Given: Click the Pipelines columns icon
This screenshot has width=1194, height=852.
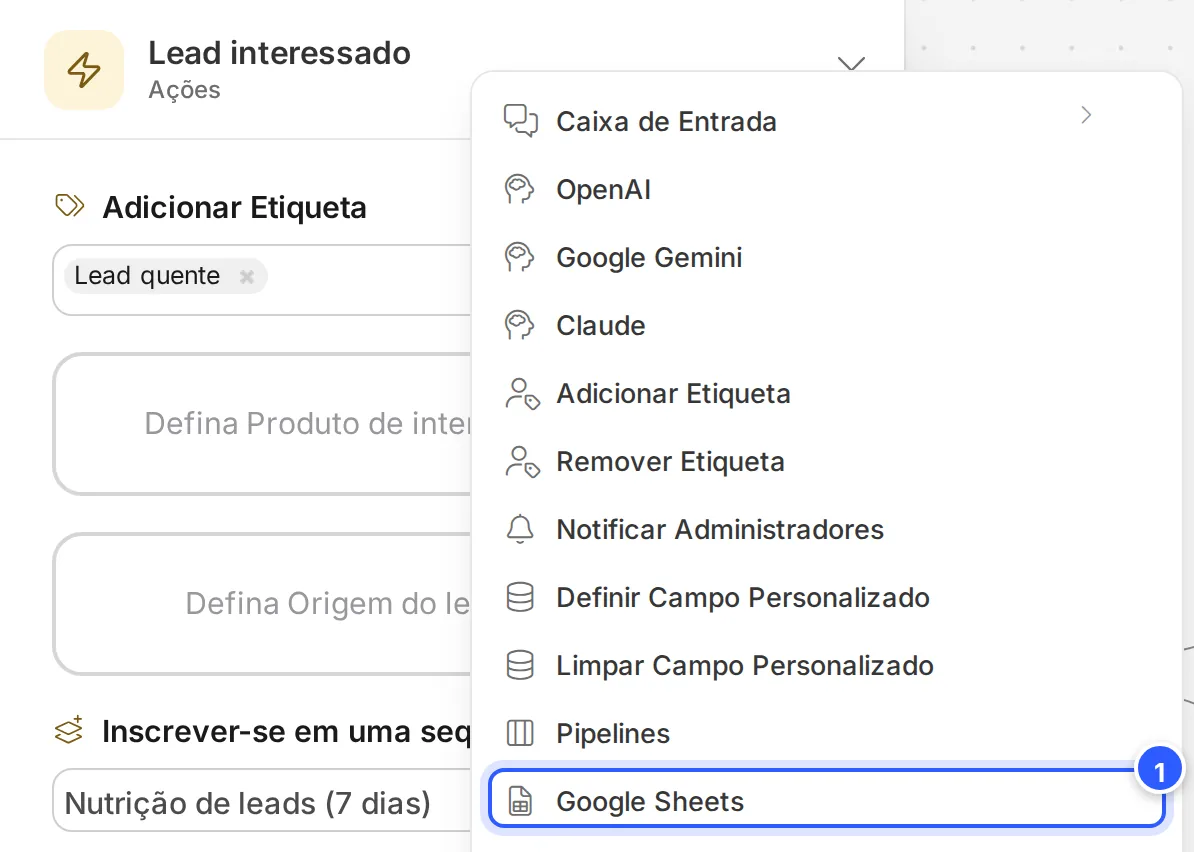Looking at the screenshot, I should click(x=520, y=733).
